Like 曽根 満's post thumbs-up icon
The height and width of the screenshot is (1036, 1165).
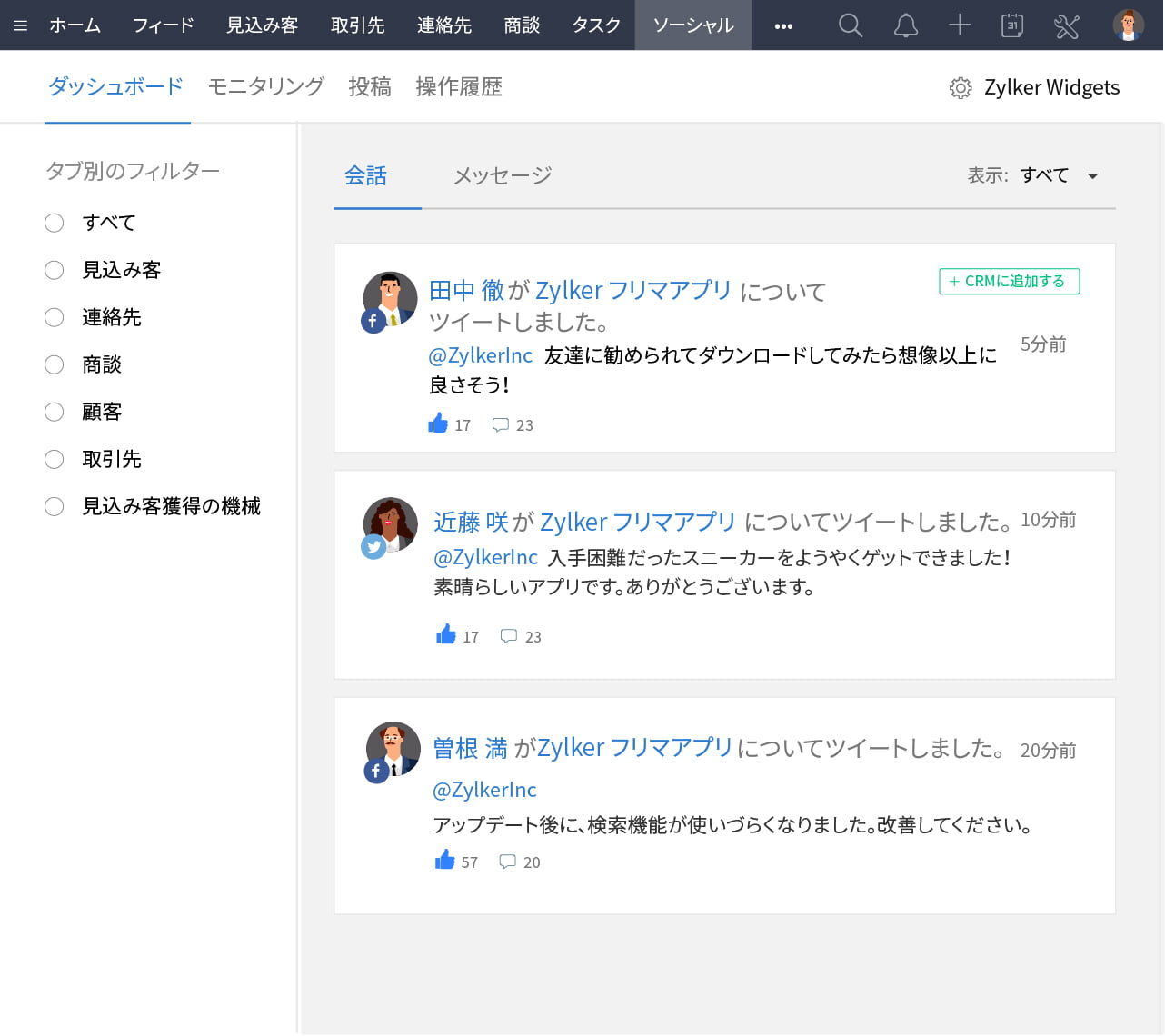click(445, 860)
